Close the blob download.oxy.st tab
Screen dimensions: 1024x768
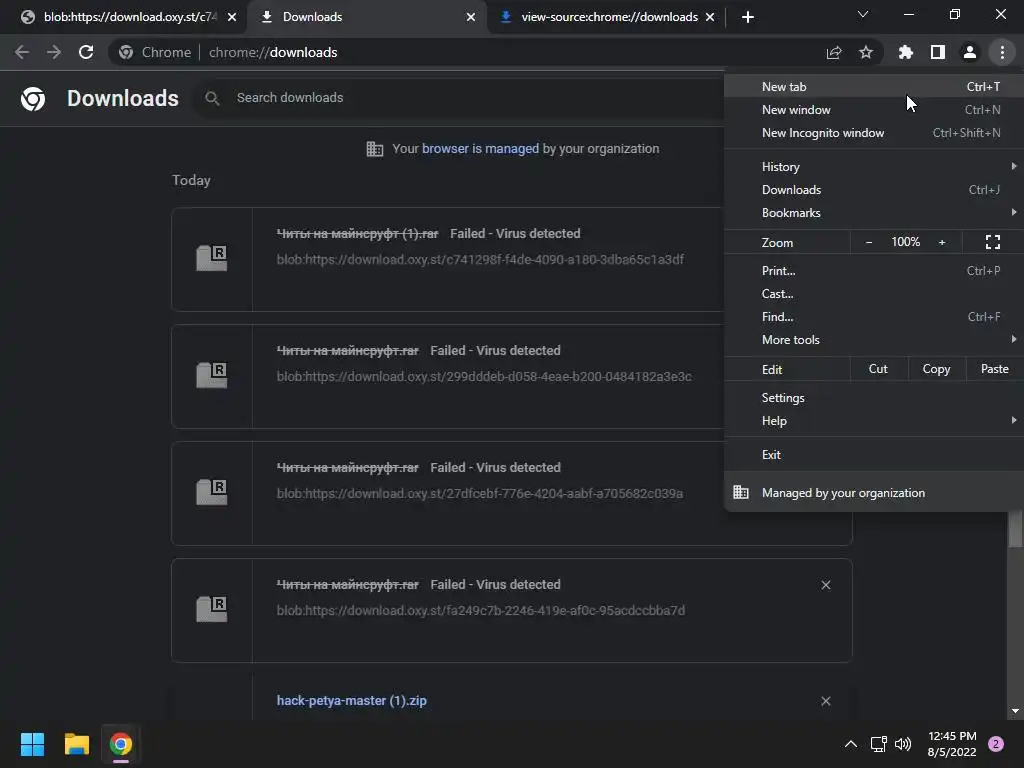point(232,17)
